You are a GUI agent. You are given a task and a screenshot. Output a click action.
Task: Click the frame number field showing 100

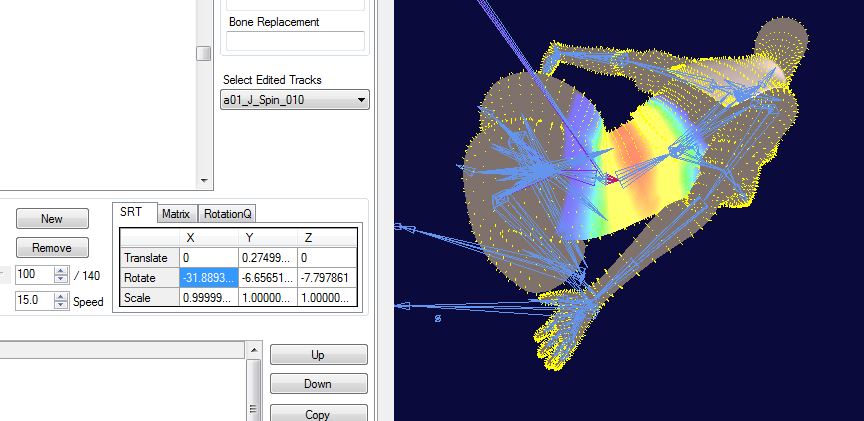(34, 274)
